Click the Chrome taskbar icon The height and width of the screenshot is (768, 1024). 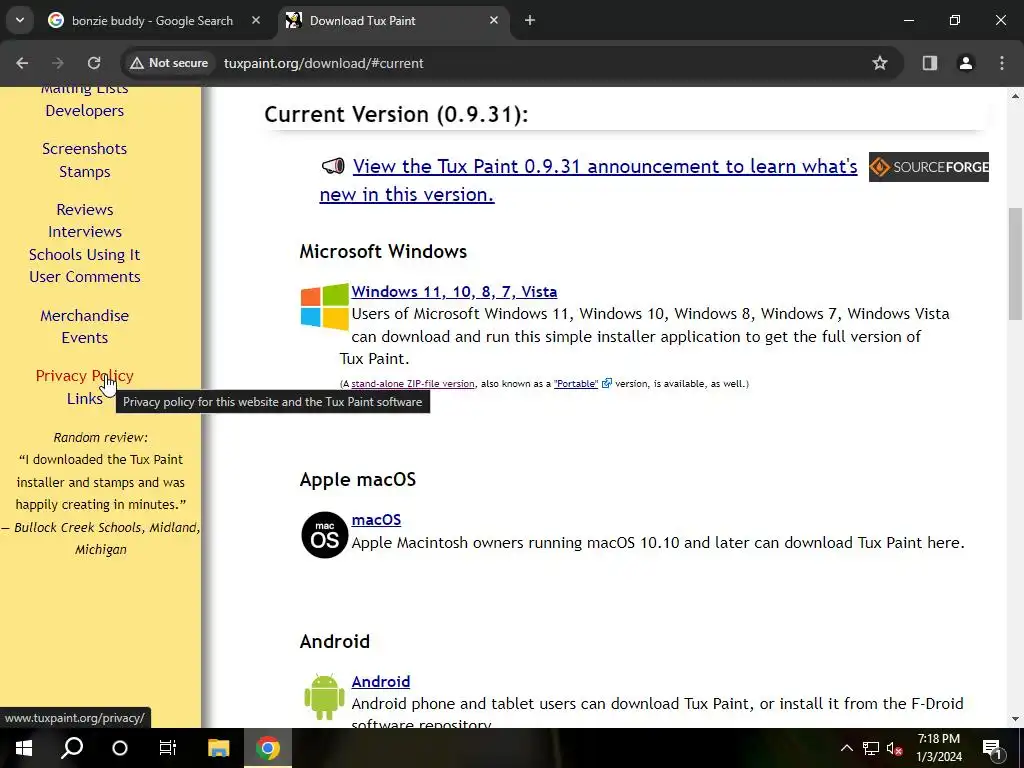[268, 748]
